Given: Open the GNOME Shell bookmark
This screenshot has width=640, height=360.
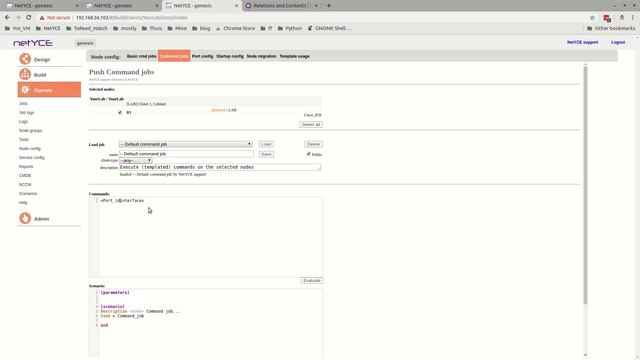Looking at the screenshot, I should tap(330, 28).
